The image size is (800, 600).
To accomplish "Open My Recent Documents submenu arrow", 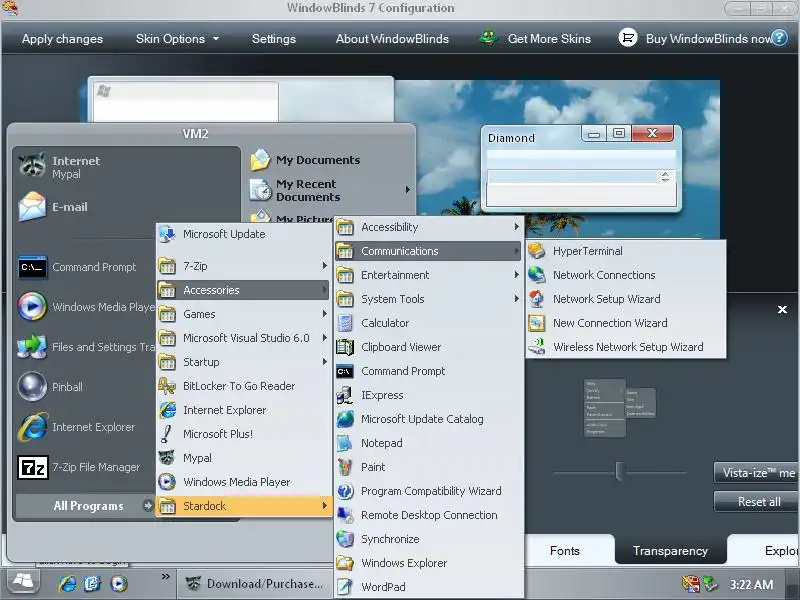I will [408, 190].
